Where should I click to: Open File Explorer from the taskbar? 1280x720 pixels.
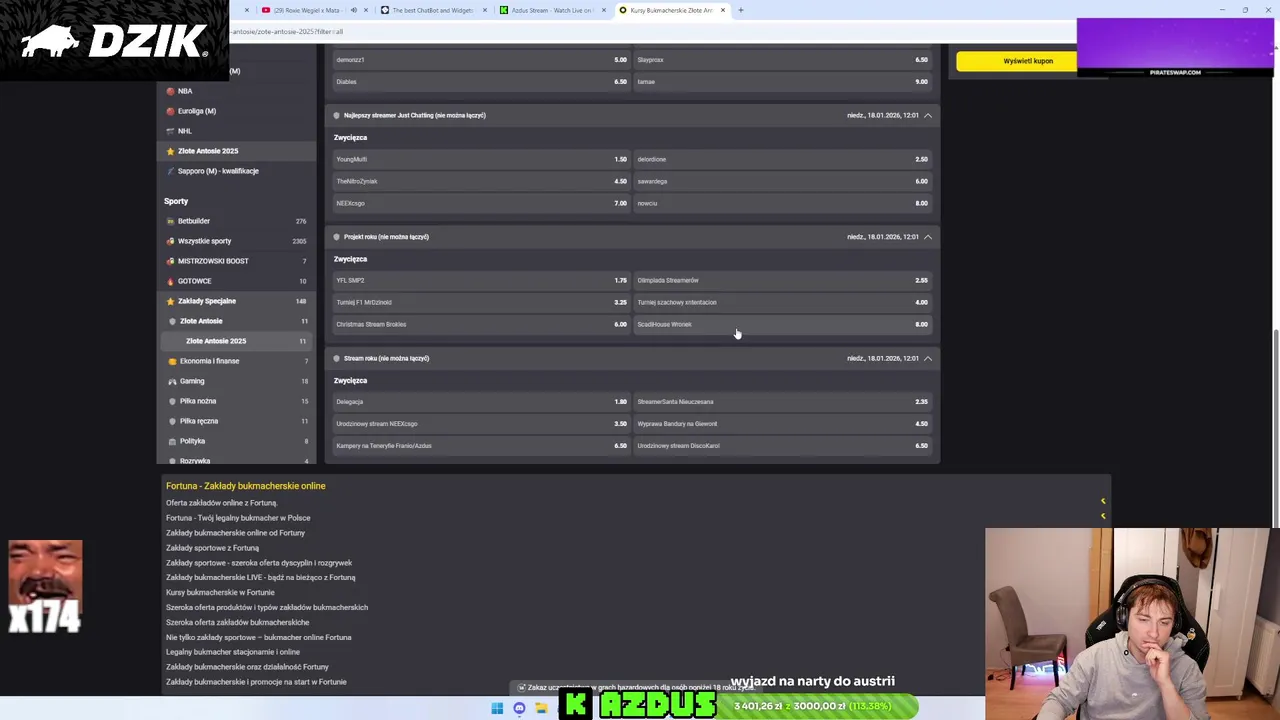click(541, 708)
